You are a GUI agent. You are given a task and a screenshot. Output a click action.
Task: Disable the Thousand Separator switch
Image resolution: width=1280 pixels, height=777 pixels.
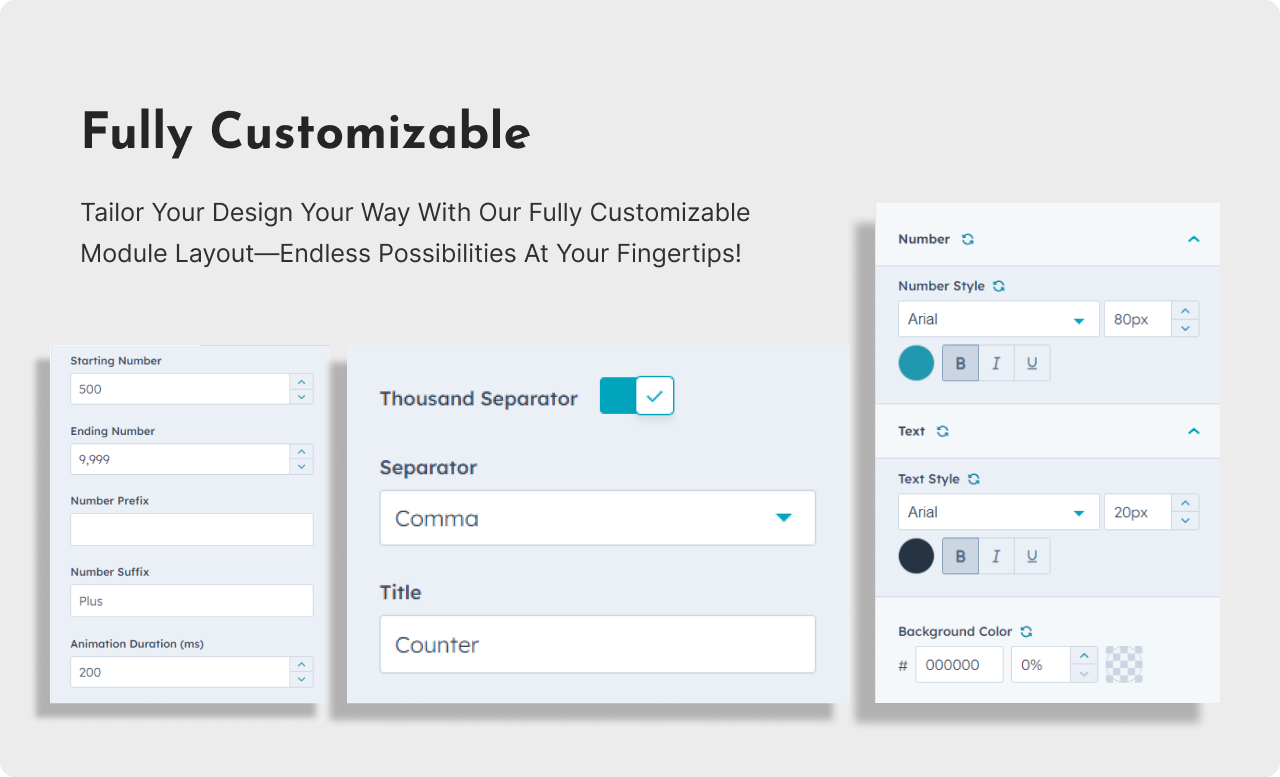coord(637,396)
